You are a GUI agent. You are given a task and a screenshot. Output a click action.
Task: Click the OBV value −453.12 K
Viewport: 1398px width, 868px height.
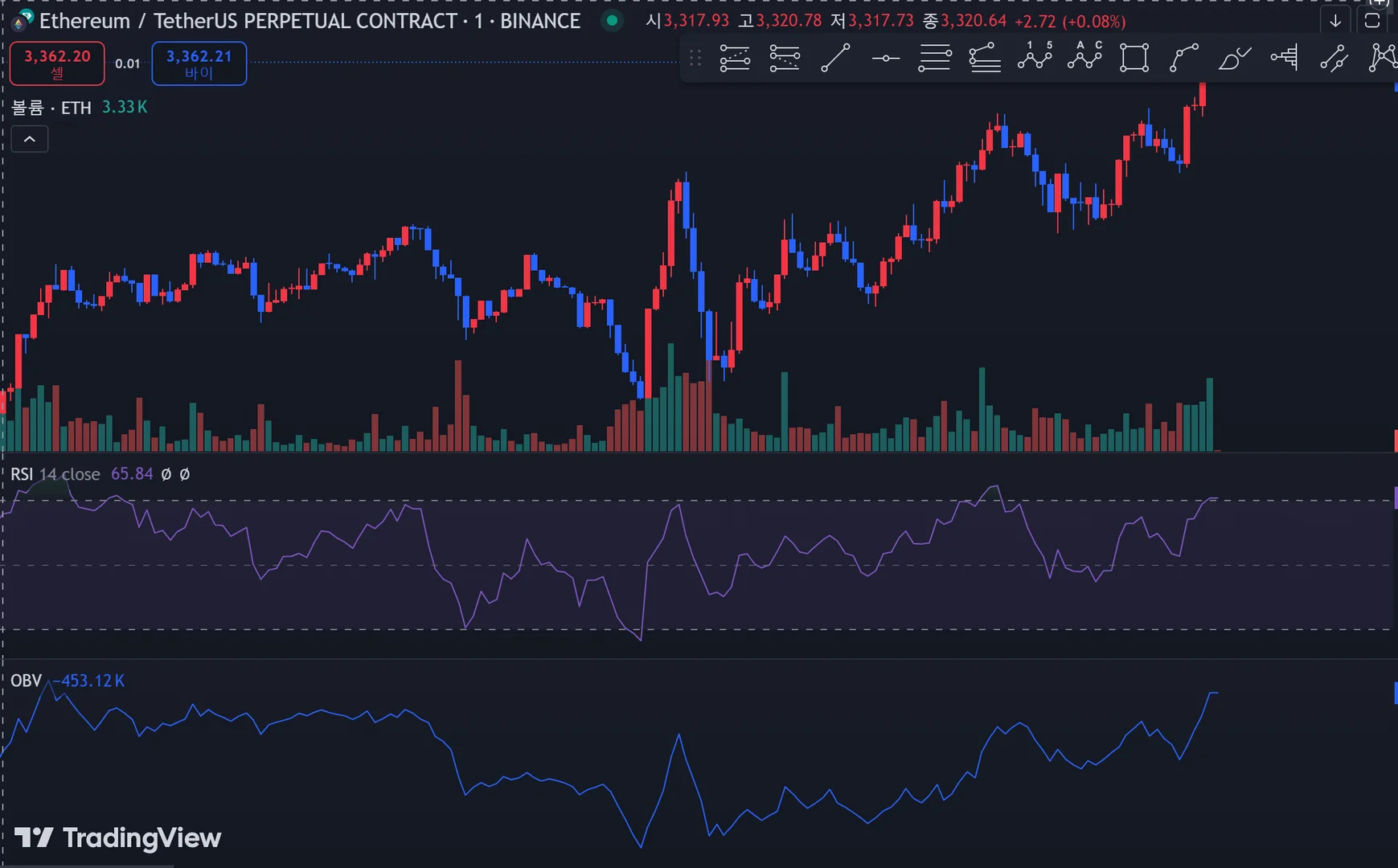tap(89, 681)
